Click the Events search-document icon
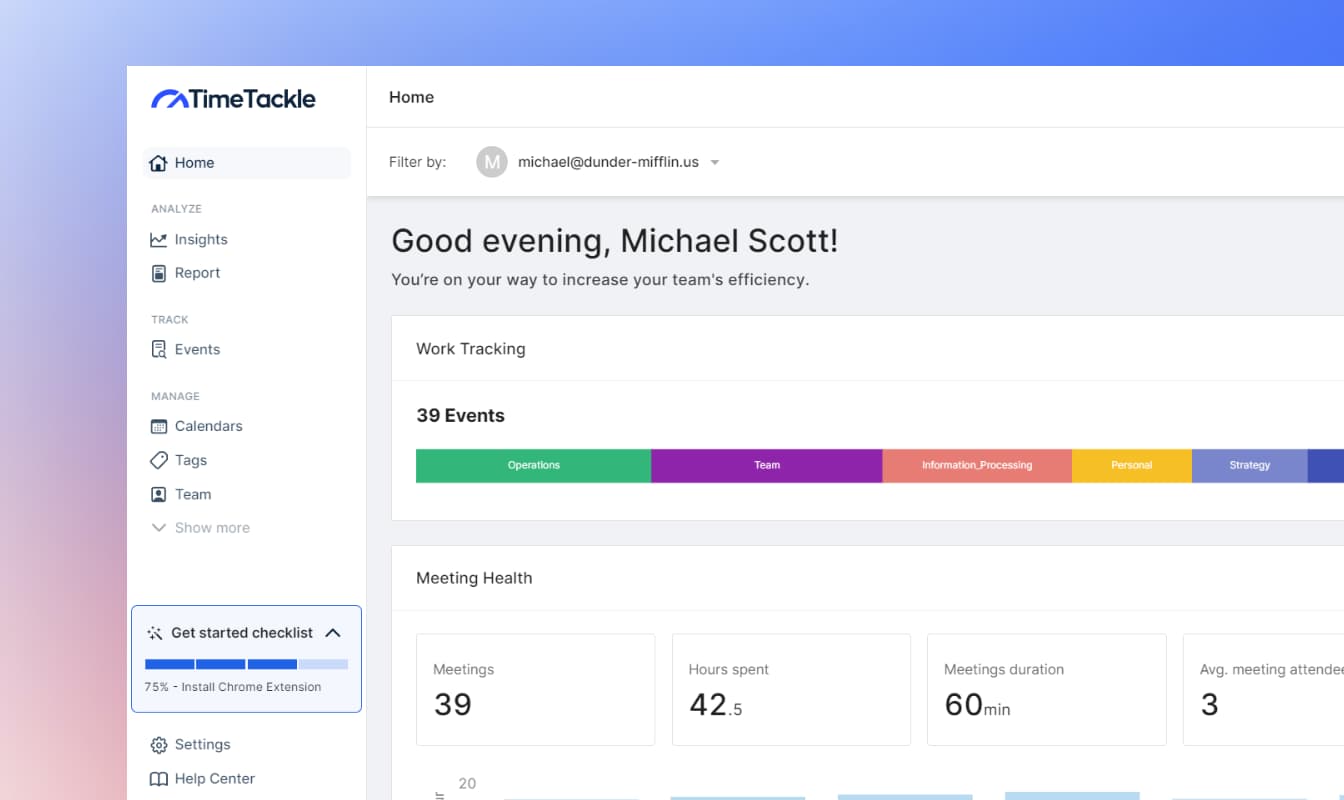This screenshot has height=800, width=1344. point(158,350)
